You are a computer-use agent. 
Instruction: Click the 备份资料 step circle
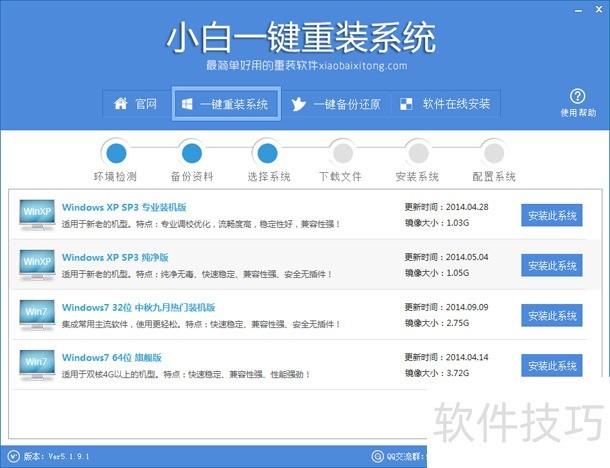point(192,153)
